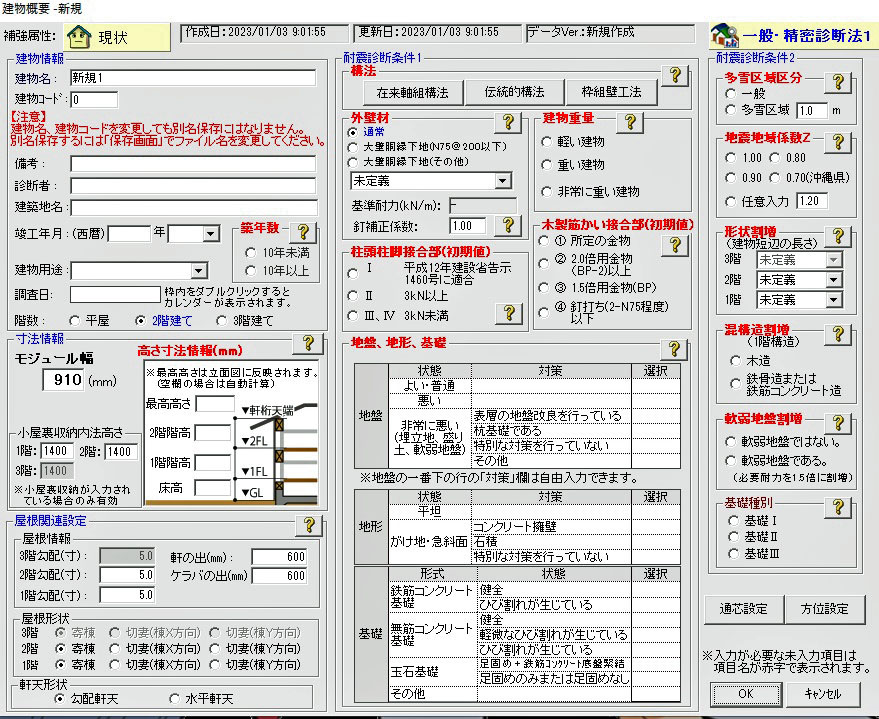The image size is (879, 719).
Task: Open help for 多雪区域区分
Action: 835,82
